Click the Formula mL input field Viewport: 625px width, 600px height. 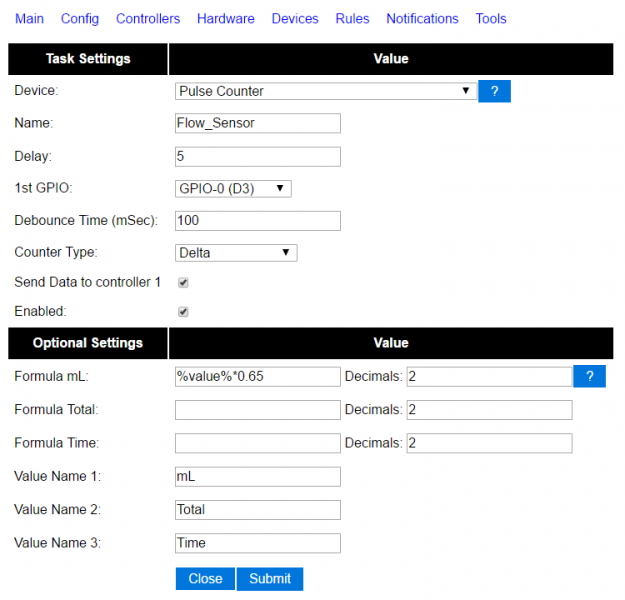pos(257,376)
